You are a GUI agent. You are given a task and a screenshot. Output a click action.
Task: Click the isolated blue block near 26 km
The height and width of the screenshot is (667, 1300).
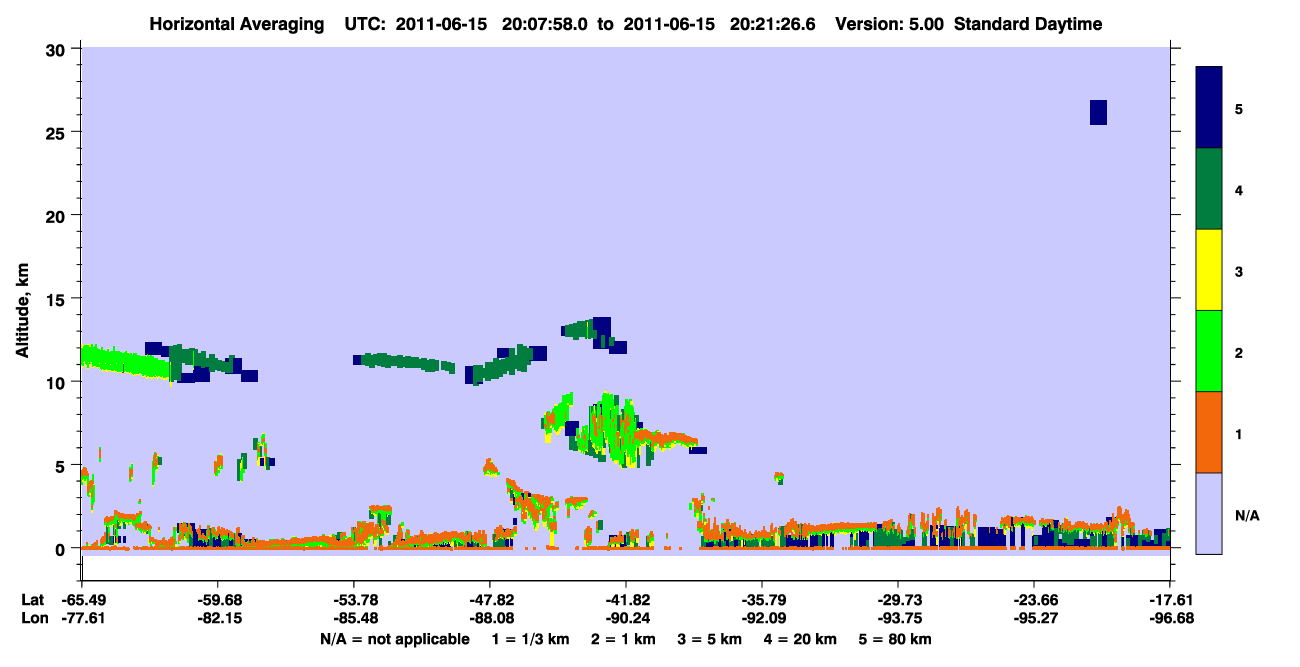1098,112
